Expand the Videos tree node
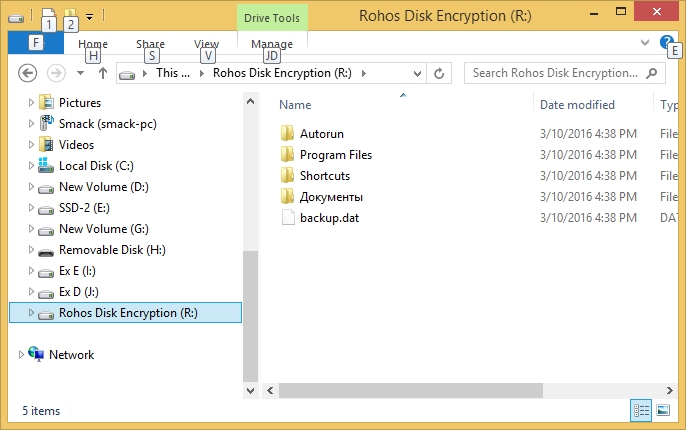 [x=31, y=144]
